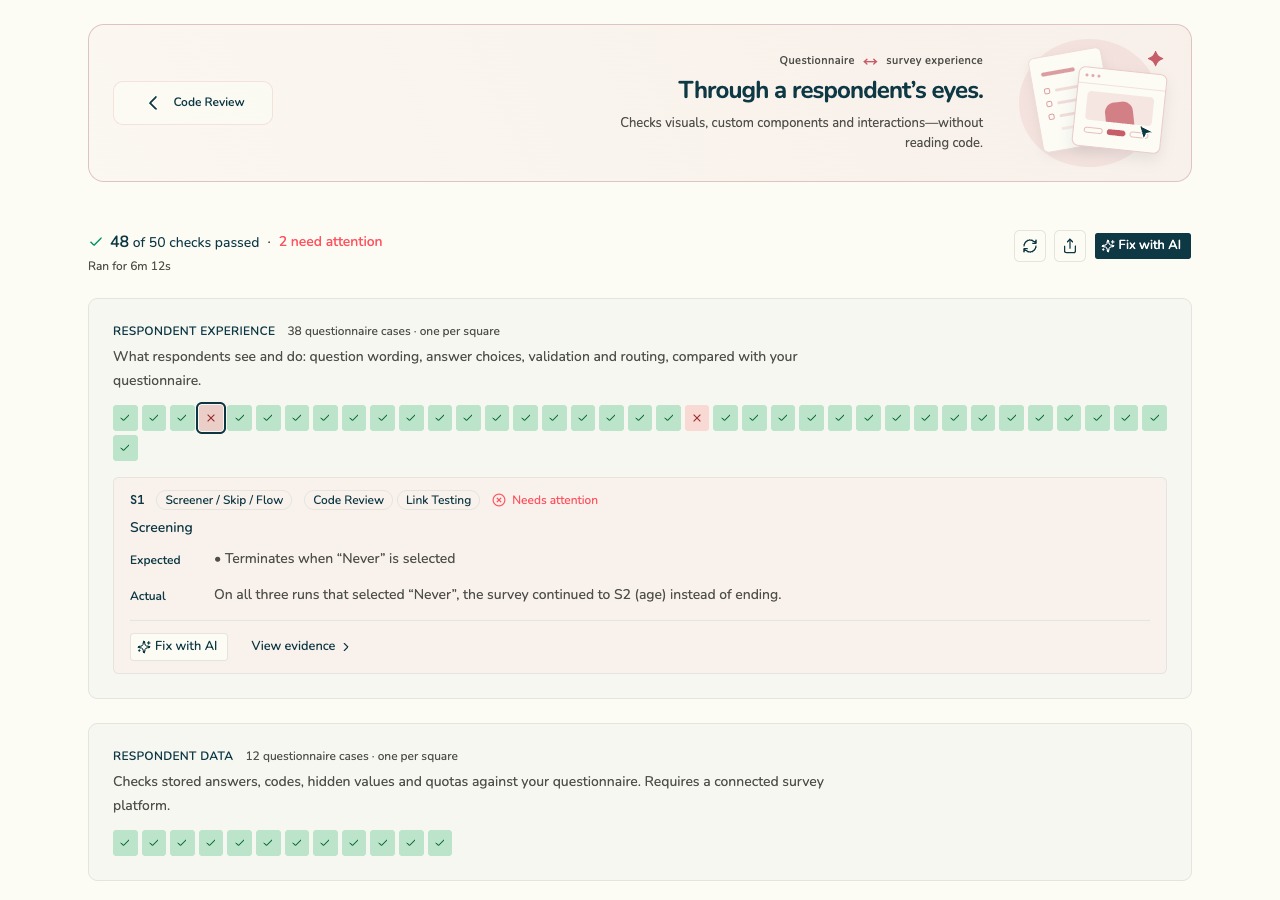The width and height of the screenshot is (1280, 900).
Task: Click the Actual result description text
Action: [497, 595]
